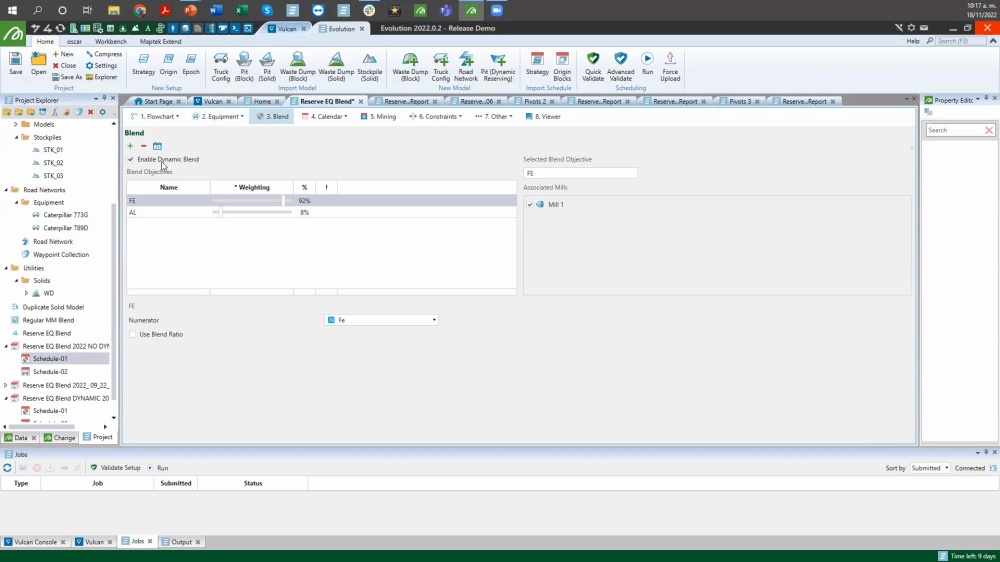Click Compress in Project group
Screen dimensions: 1000x562
[x=104, y=54]
